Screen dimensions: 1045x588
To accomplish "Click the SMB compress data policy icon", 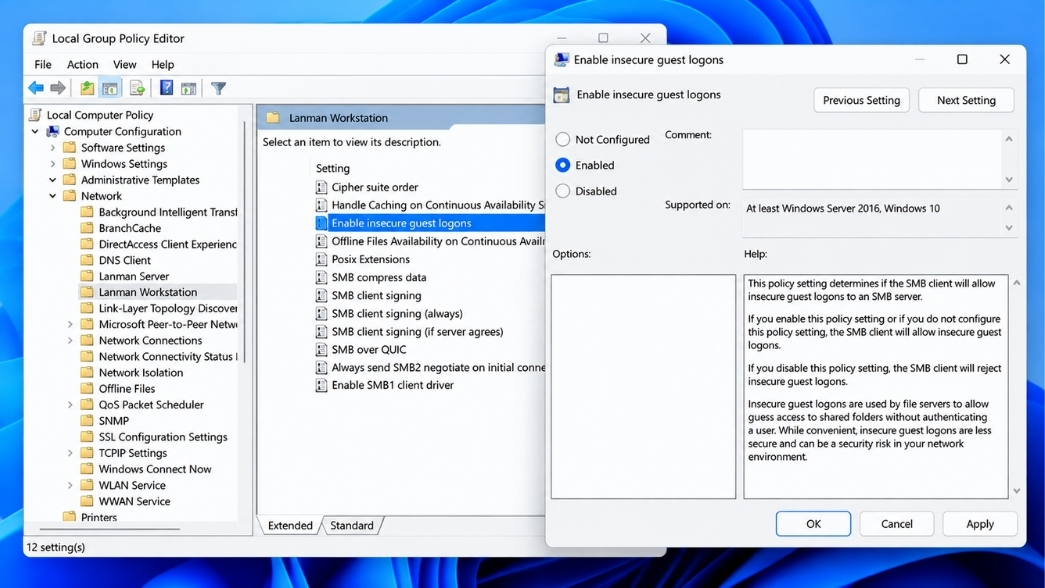I will click(x=321, y=277).
